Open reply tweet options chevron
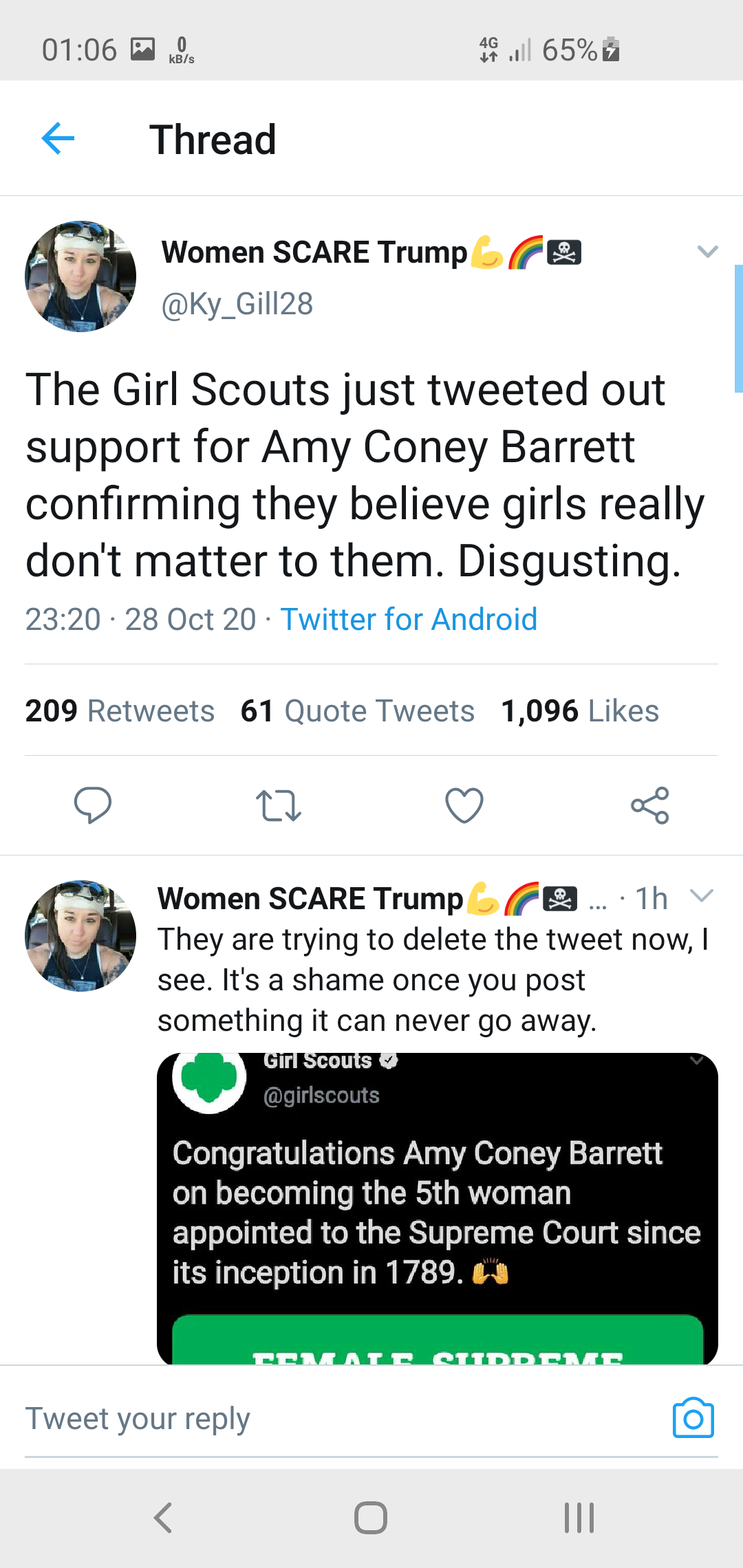 coord(701,895)
